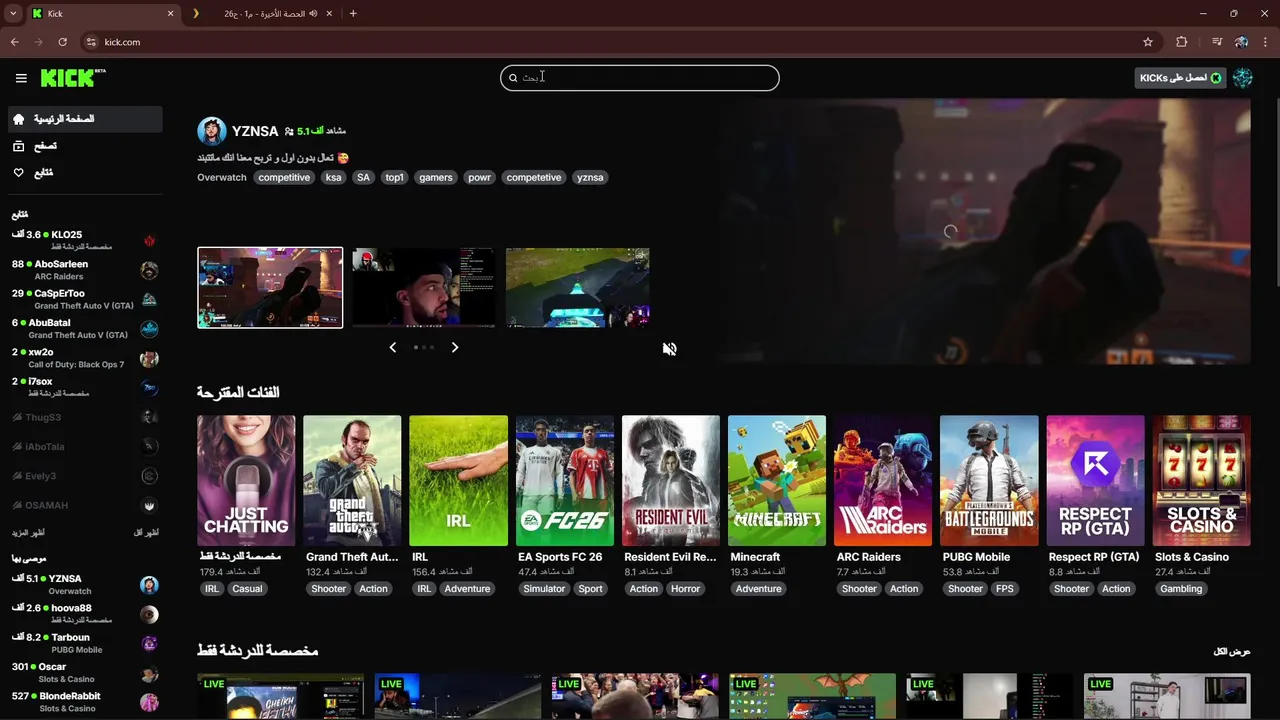Image resolution: width=1280 pixels, height=720 pixels.
Task: Open hoova88 in recommended channels
Action: tap(85, 614)
